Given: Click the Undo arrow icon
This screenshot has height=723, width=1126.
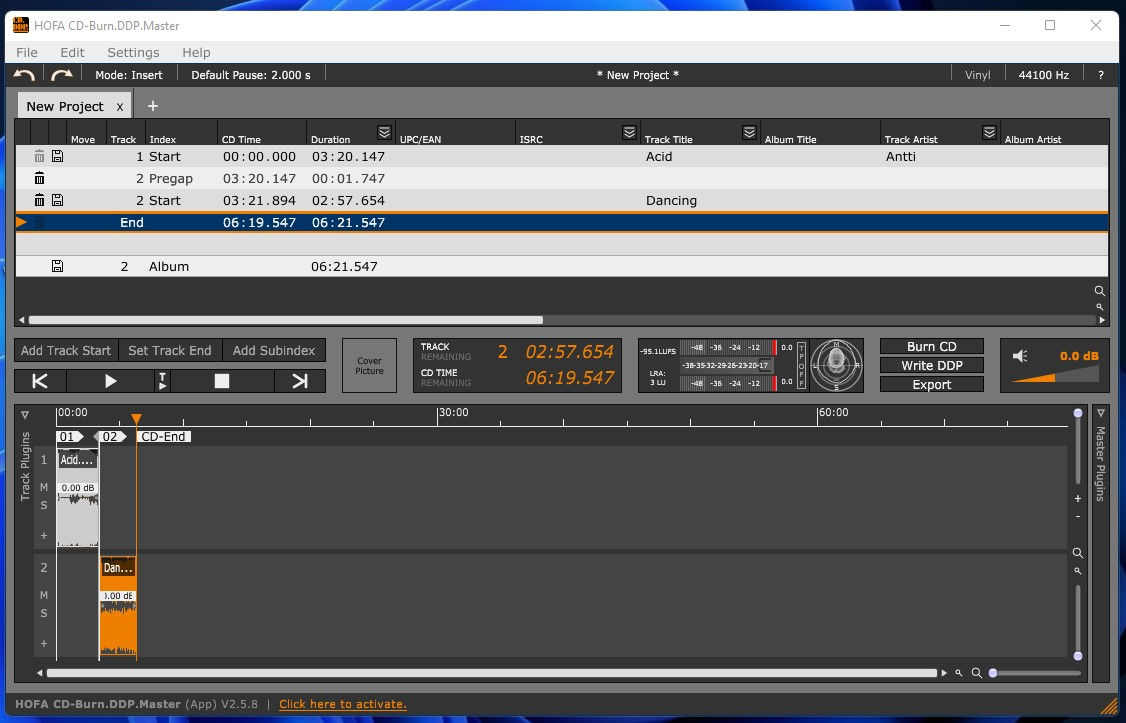Looking at the screenshot, I should click(x=24, y=75).
